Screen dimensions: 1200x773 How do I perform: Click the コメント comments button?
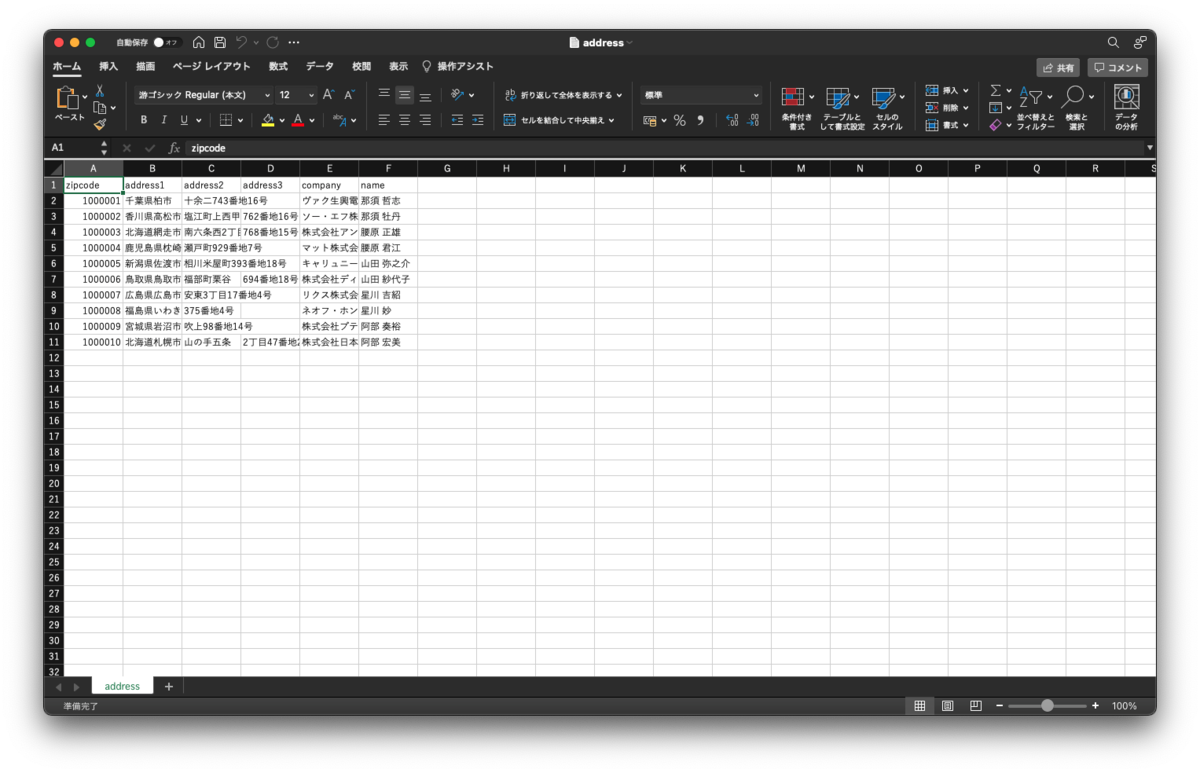[1118, 68]
